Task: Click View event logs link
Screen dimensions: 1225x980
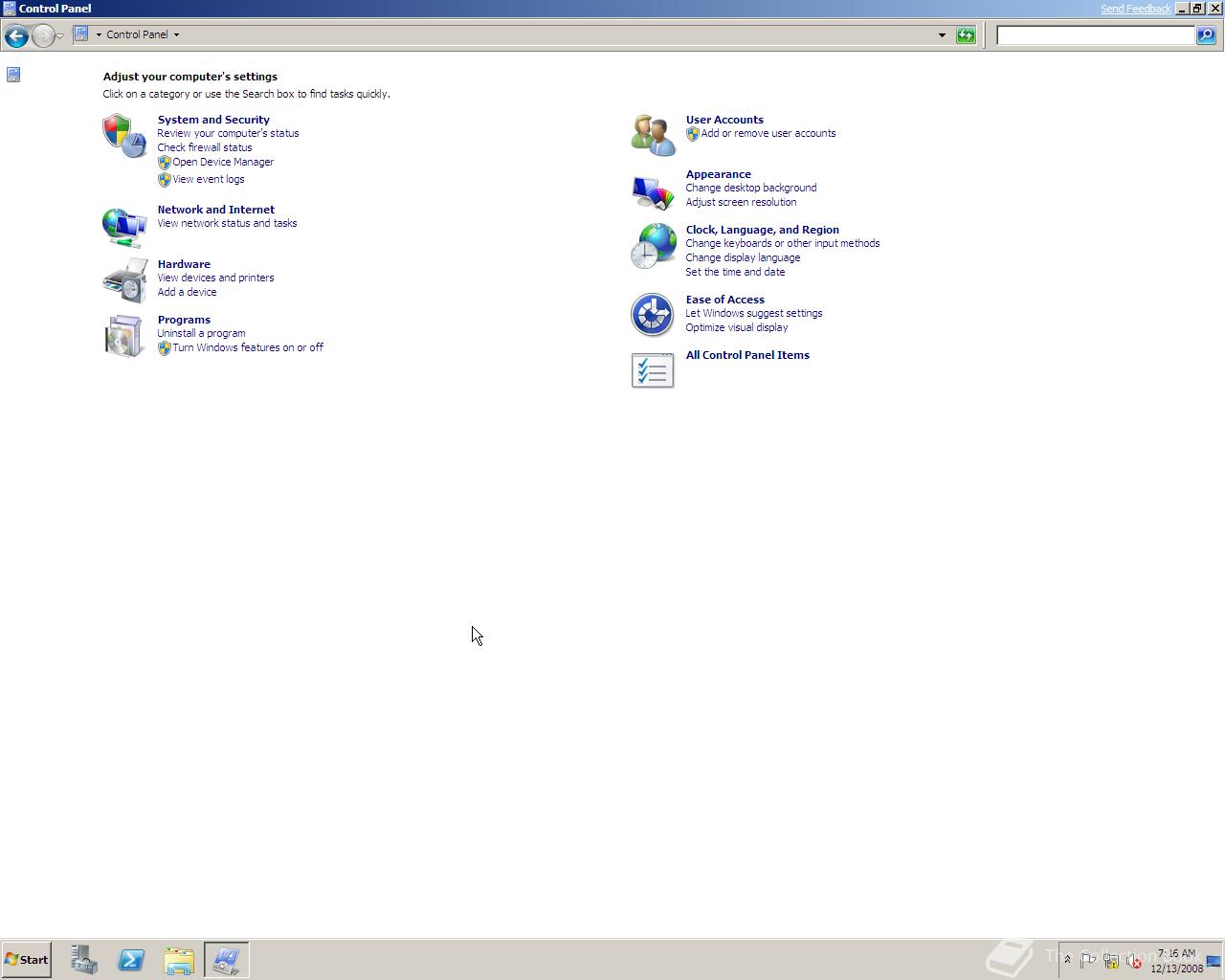Action: (x=209, y=179)
